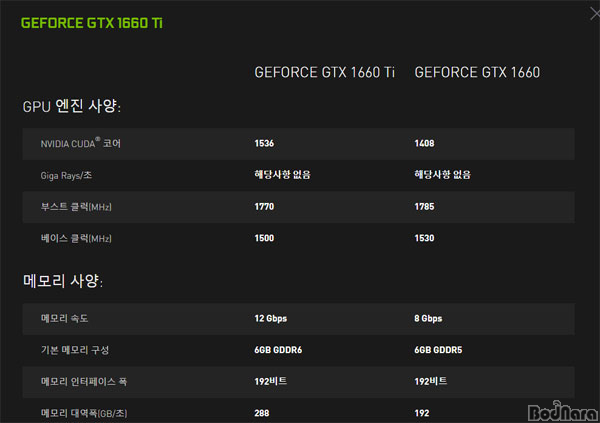Click the 기본 메모리 구성 row label
The width and height of the screenshot is (600, 423).
(75, 350)
